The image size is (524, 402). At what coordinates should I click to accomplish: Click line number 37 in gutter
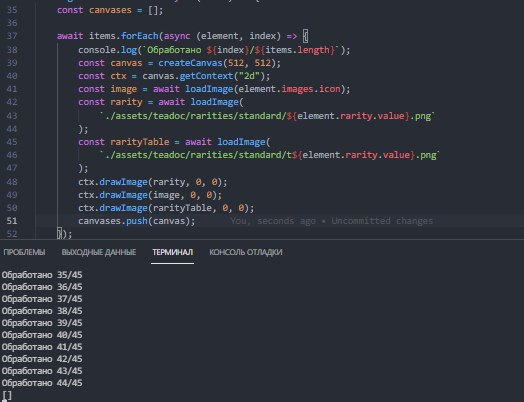coord(12,36)
